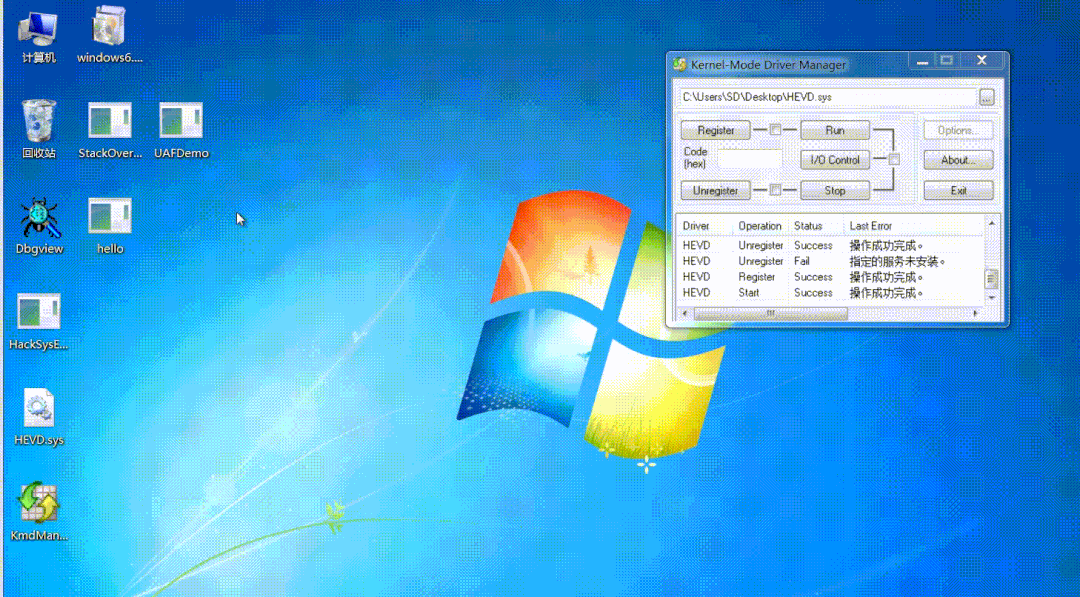Click the I/O Control button
Viewport: 1080px width, 597px height.
coord(835,160)
